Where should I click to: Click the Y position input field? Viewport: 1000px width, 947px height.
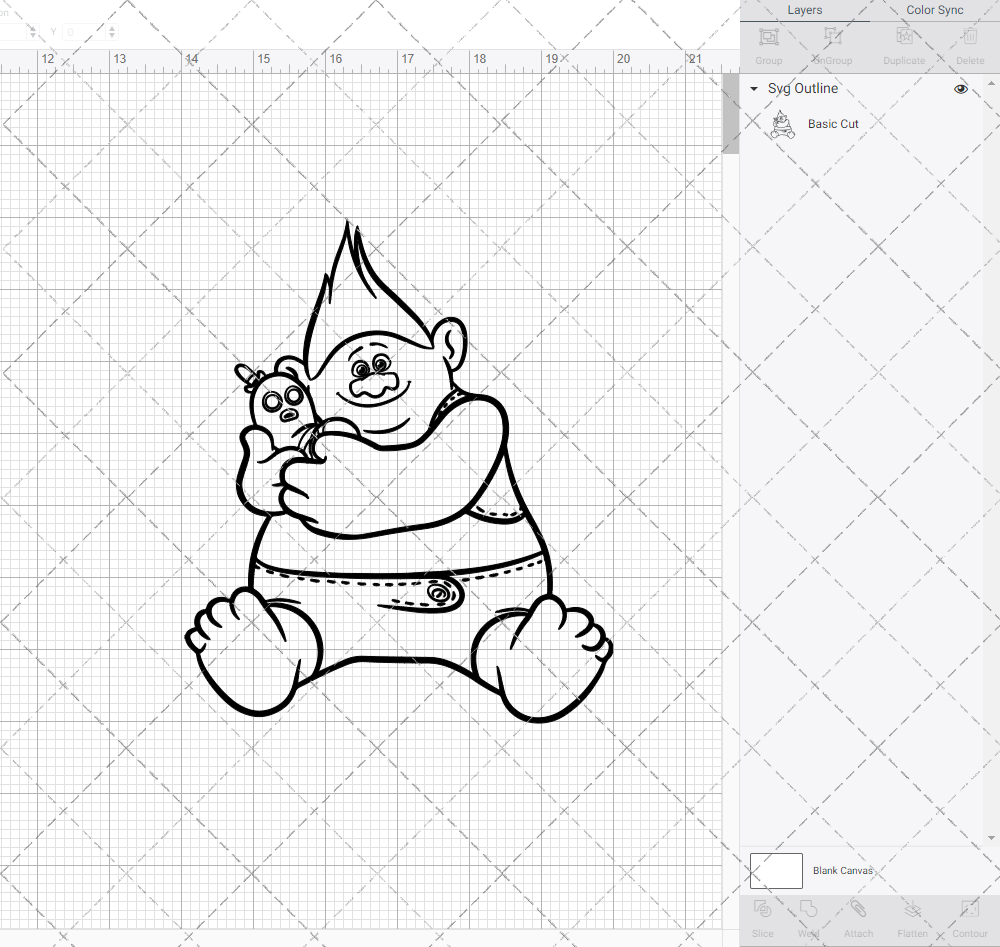[85, 32]
